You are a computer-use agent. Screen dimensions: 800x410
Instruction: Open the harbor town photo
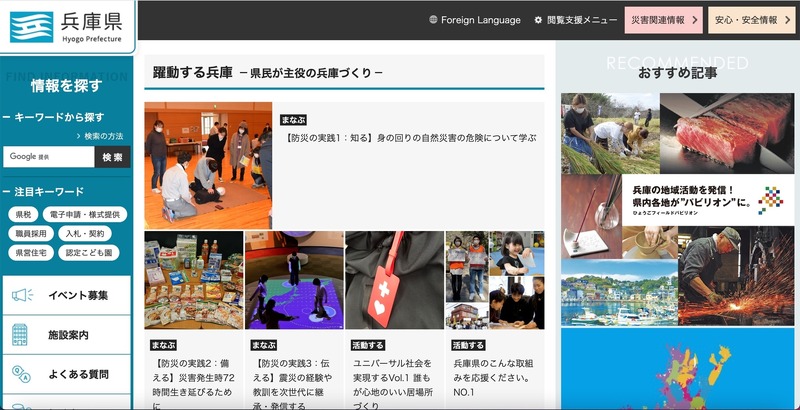tap(619, 293)
